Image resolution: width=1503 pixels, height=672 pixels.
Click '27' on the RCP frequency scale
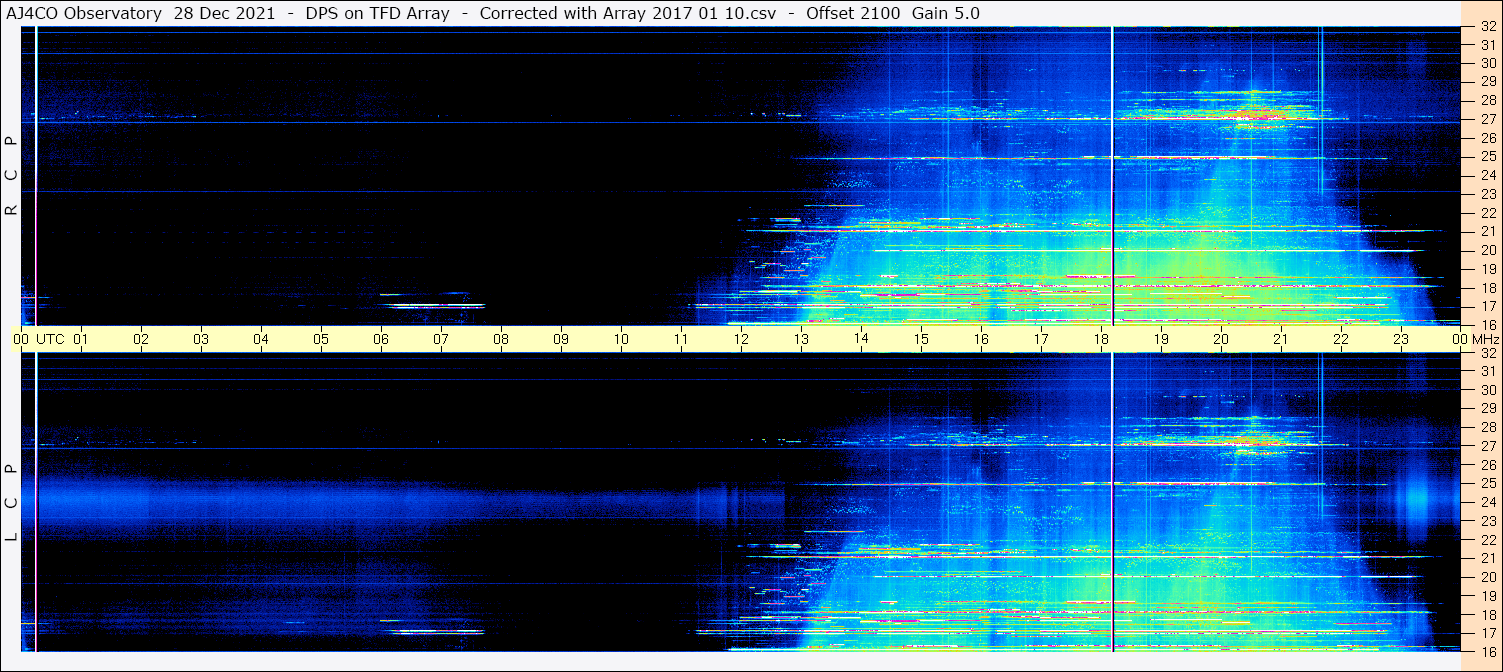1487,119
